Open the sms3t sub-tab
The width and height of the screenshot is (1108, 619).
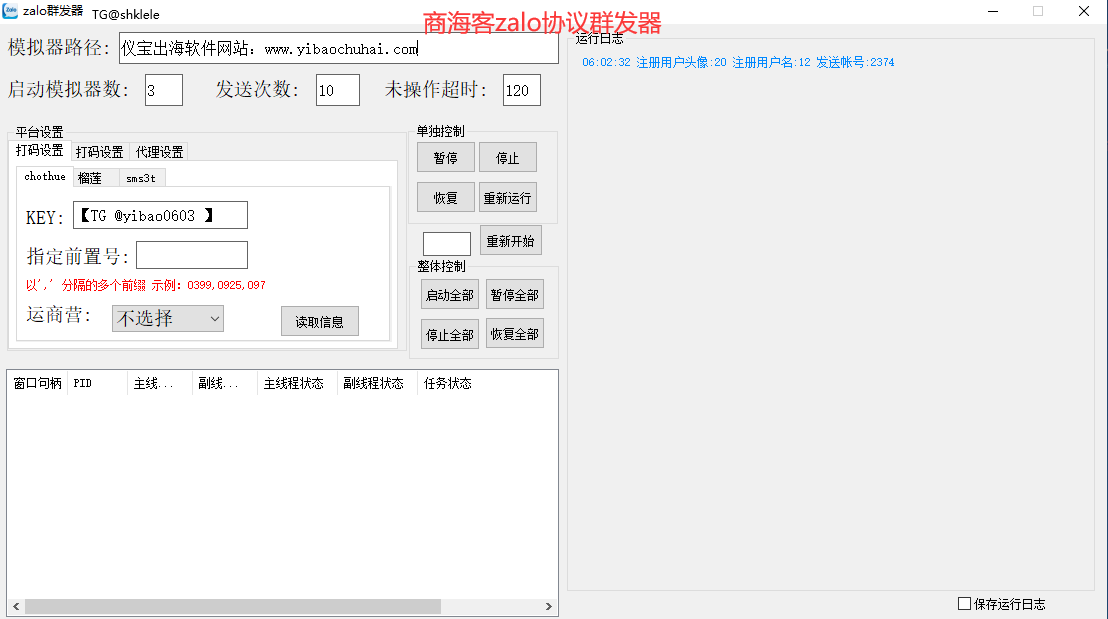(x=141, y=178)
